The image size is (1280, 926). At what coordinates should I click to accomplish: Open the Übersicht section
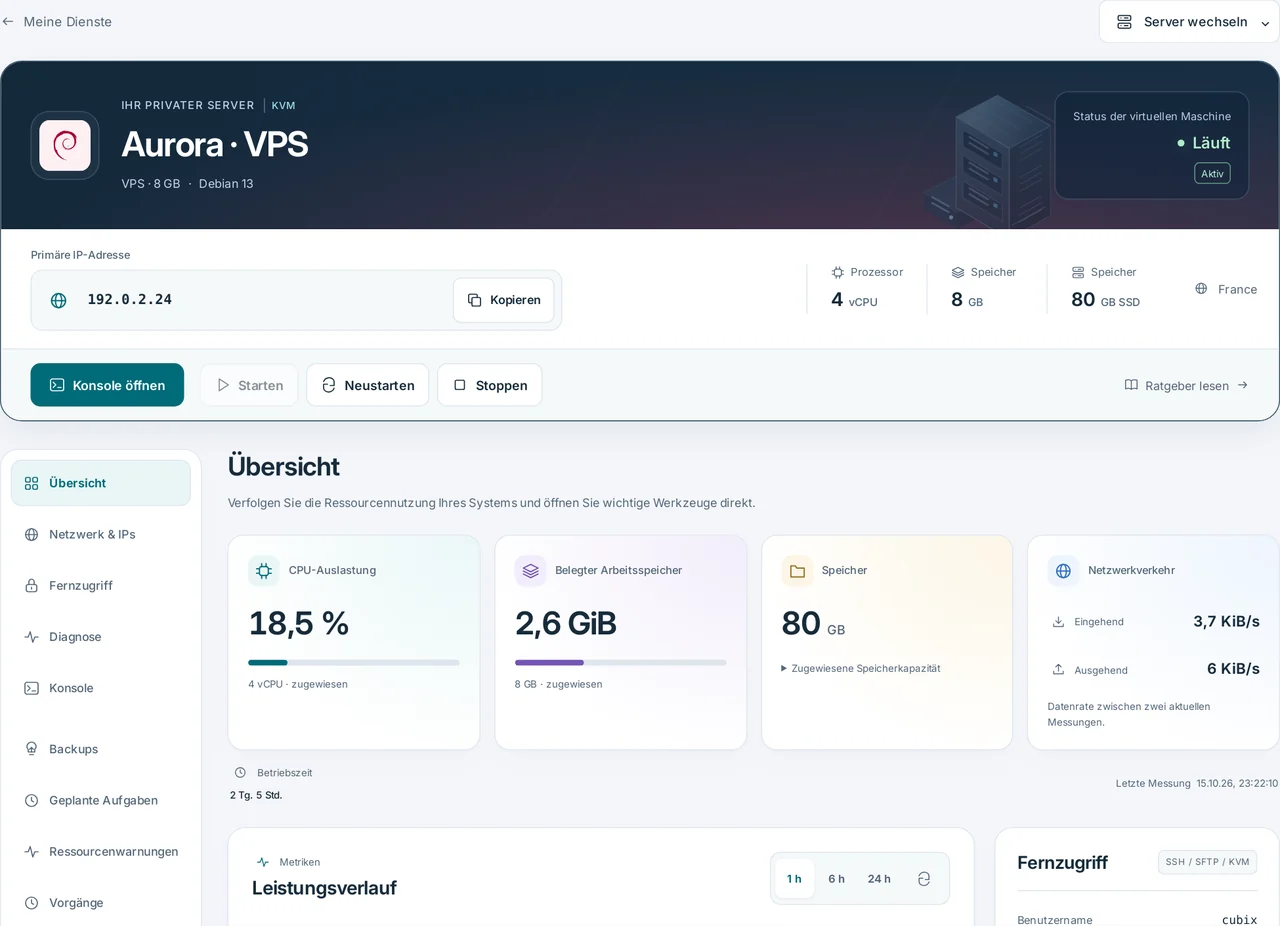pyautogui.click(x=101, y=483)
